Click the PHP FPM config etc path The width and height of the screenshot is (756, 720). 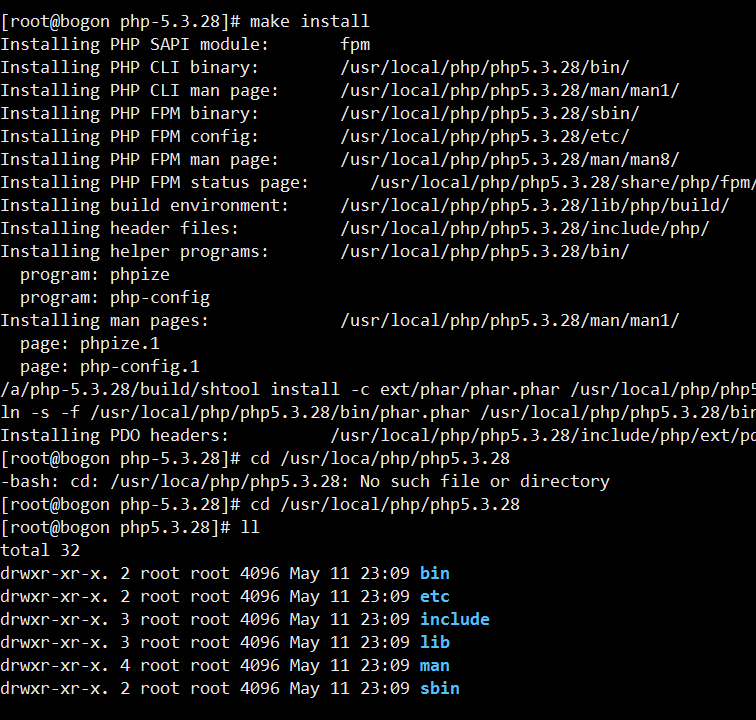484,136
